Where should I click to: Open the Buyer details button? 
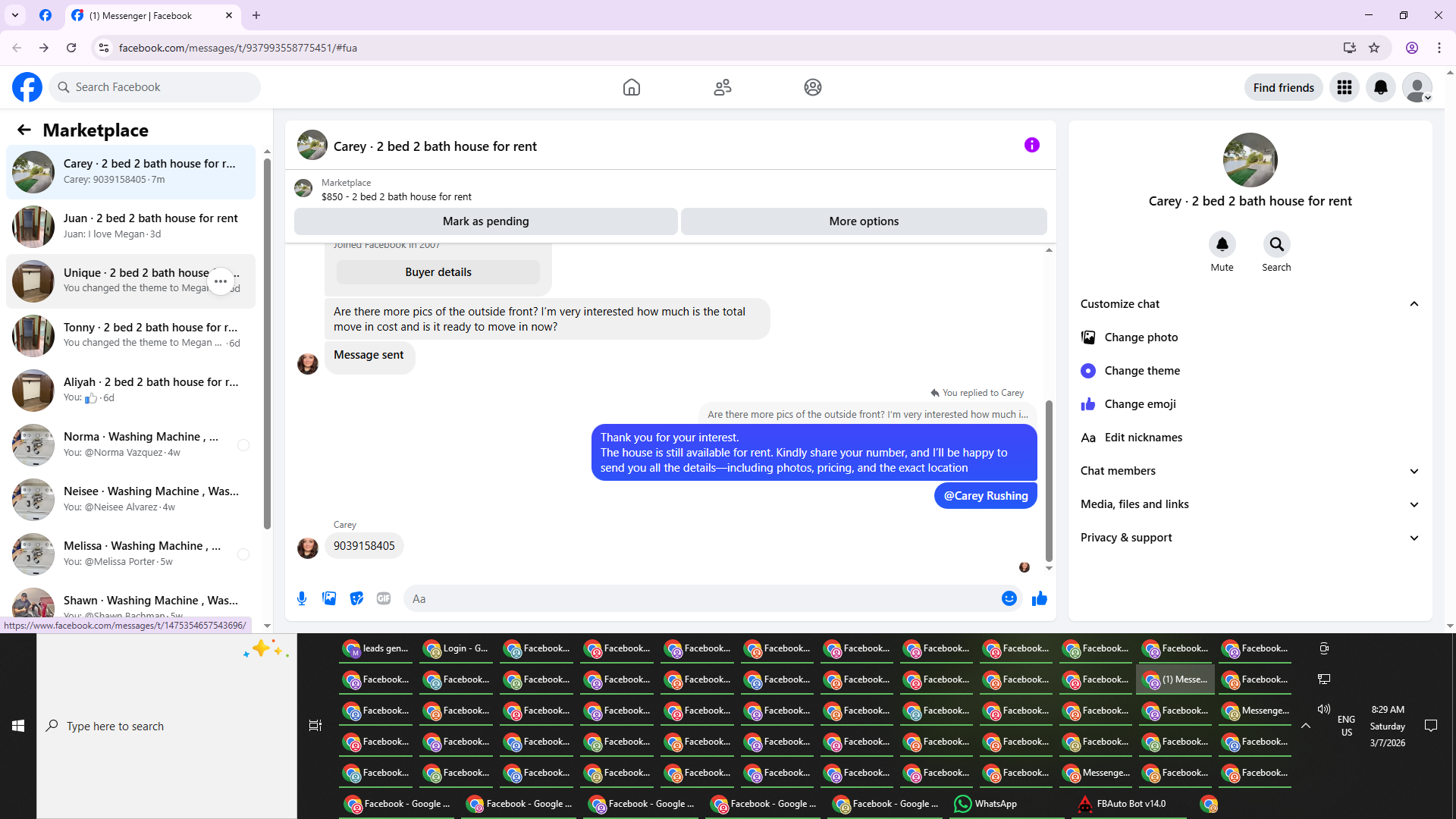[x=438, y=272]
